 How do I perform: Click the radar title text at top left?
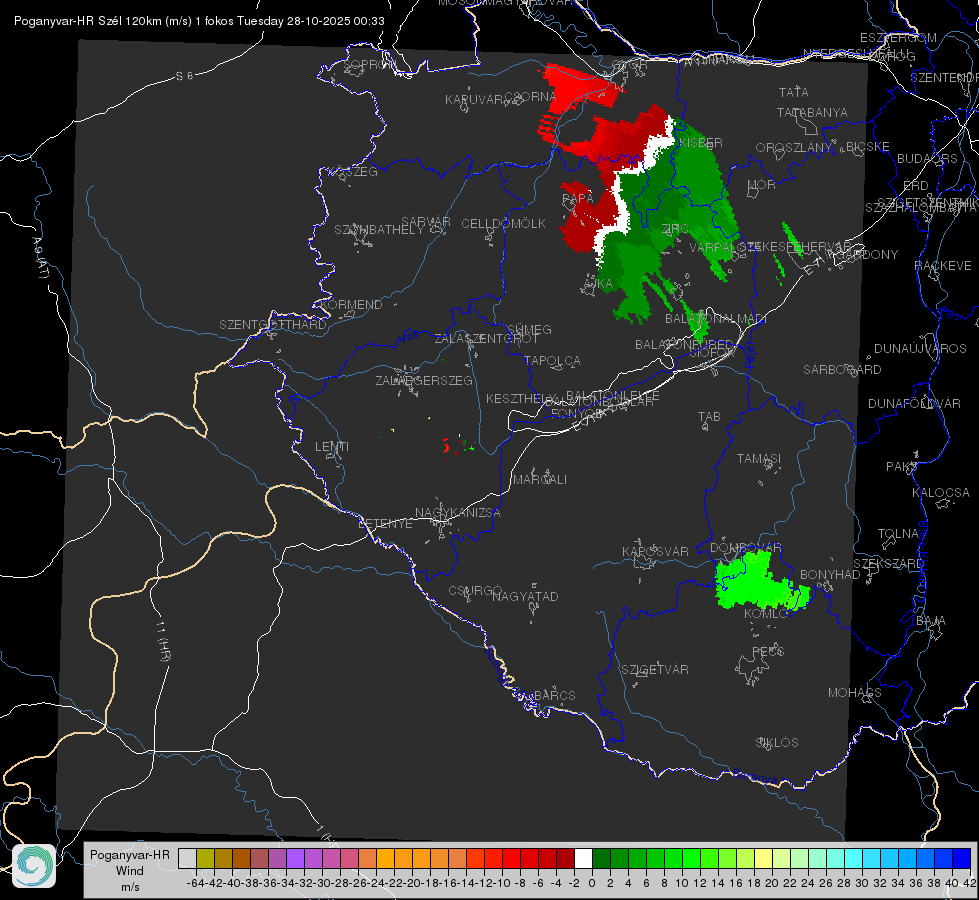(199, 21)
